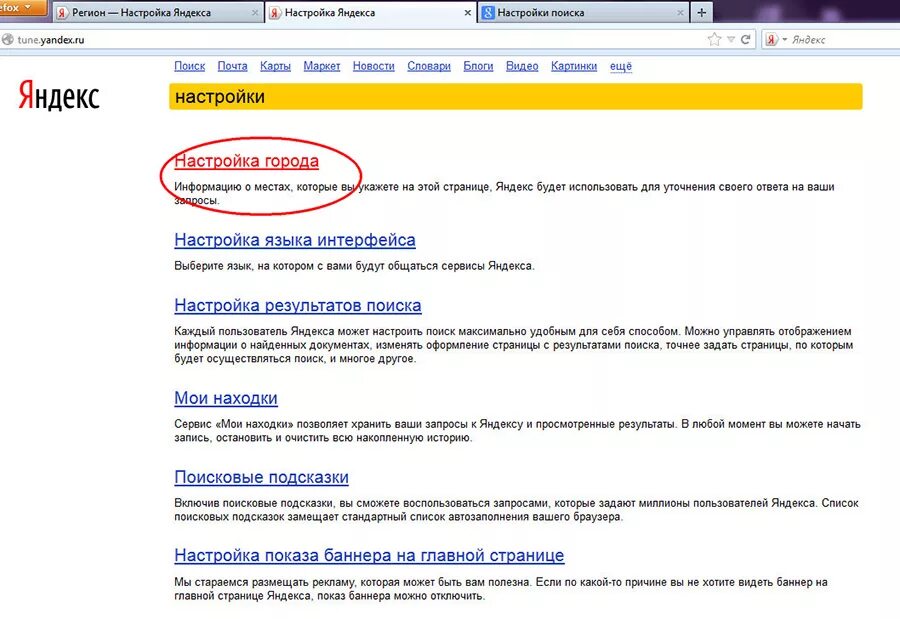The height and width of the screenshot is (619, 900).
Task: Open a new browser tab
Action: pos(701,13)
